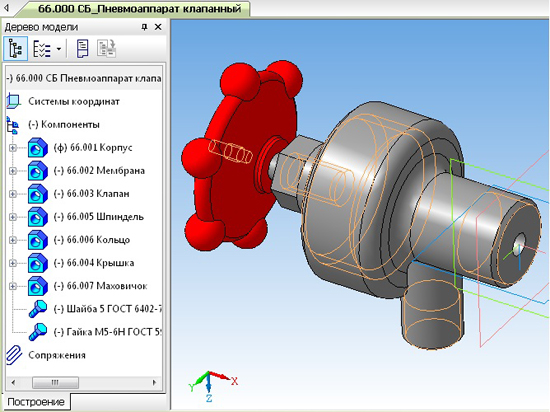Click the tree horizontal scrollbar left arrow
This screenshot has width=550, height=412.
tap(13, 382)
